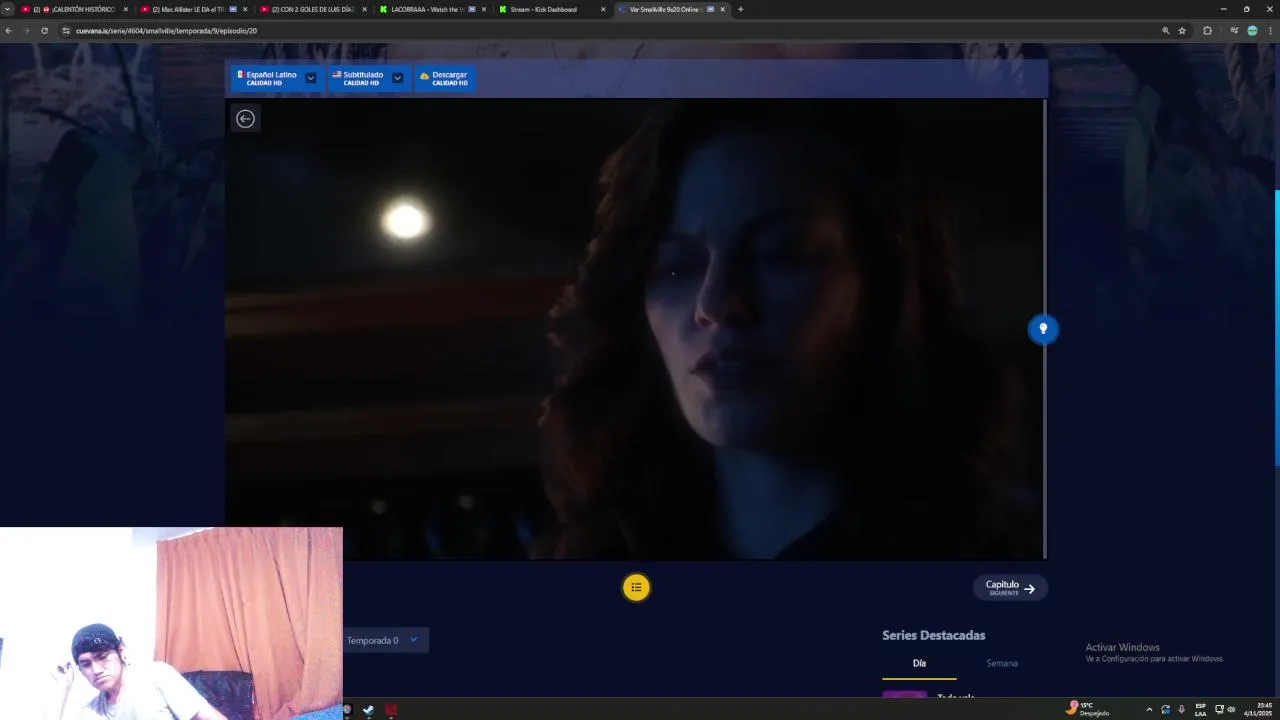Open a new browser tab

tap(740, 9)
